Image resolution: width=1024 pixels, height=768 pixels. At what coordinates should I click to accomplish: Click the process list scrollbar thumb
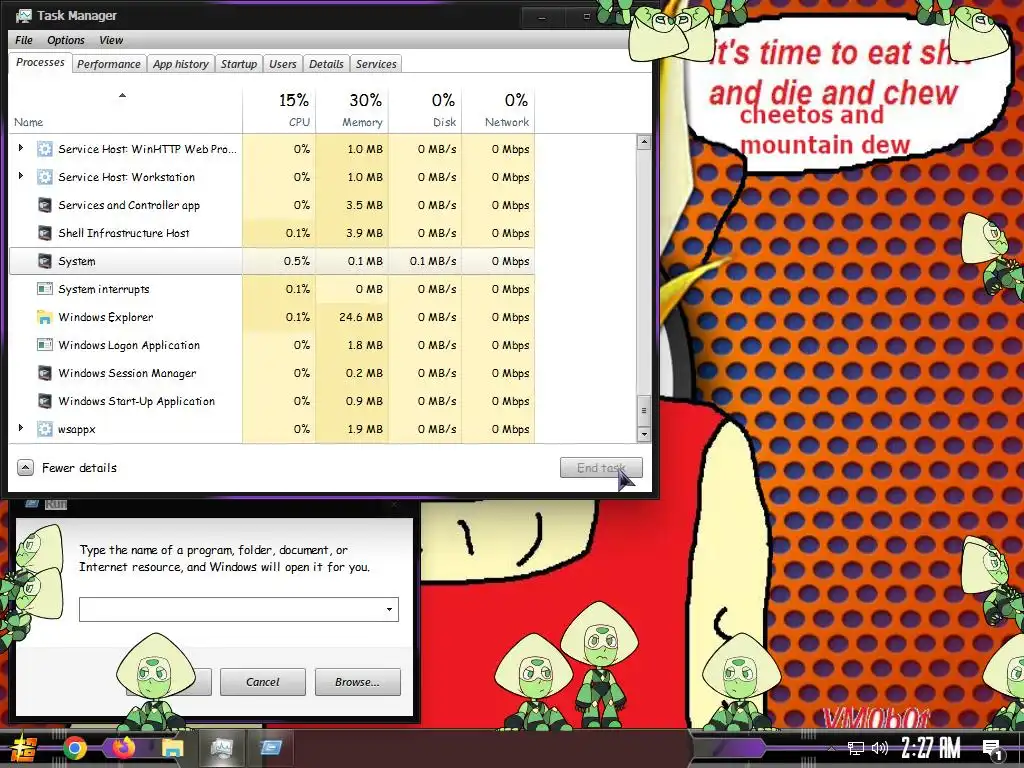point(644,410)
